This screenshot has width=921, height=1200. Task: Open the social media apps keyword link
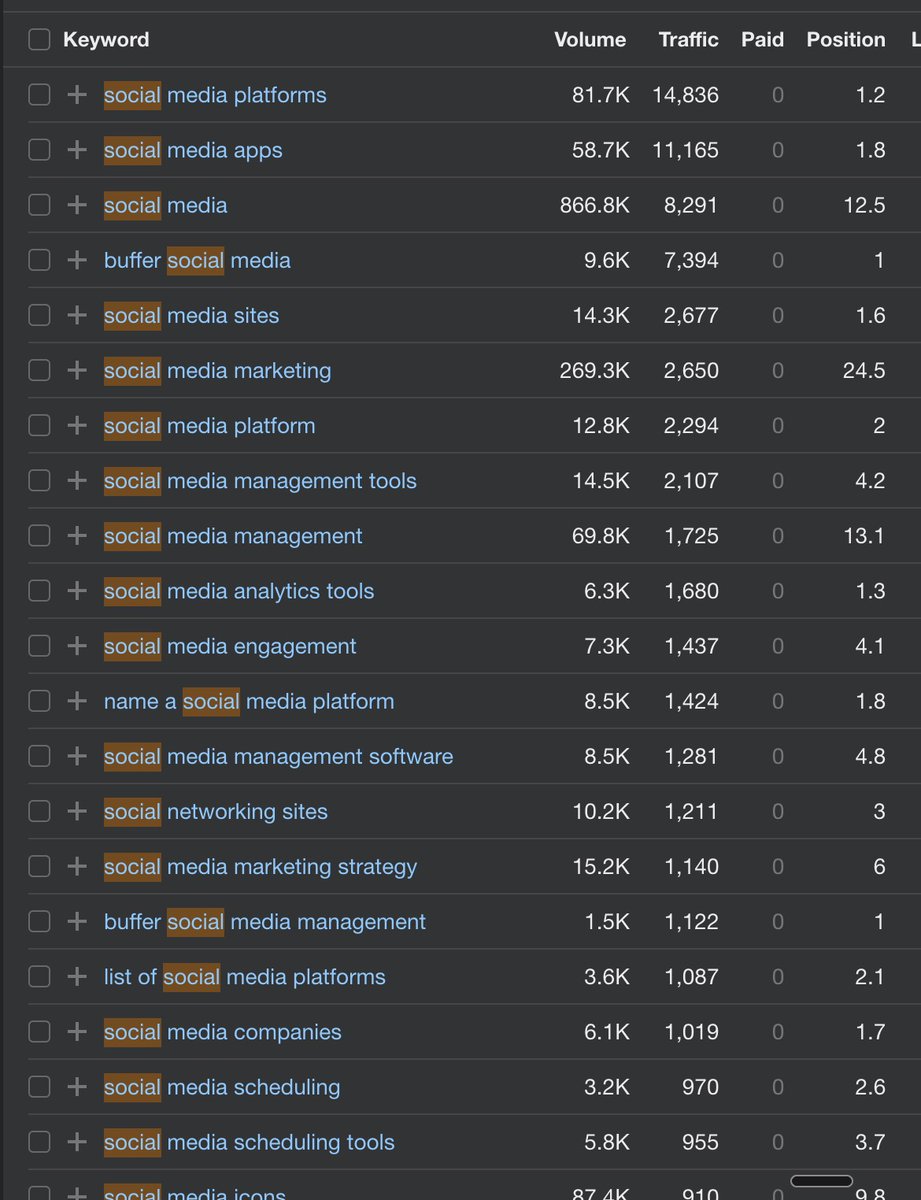pyautogui.click(x=193, y=150)
